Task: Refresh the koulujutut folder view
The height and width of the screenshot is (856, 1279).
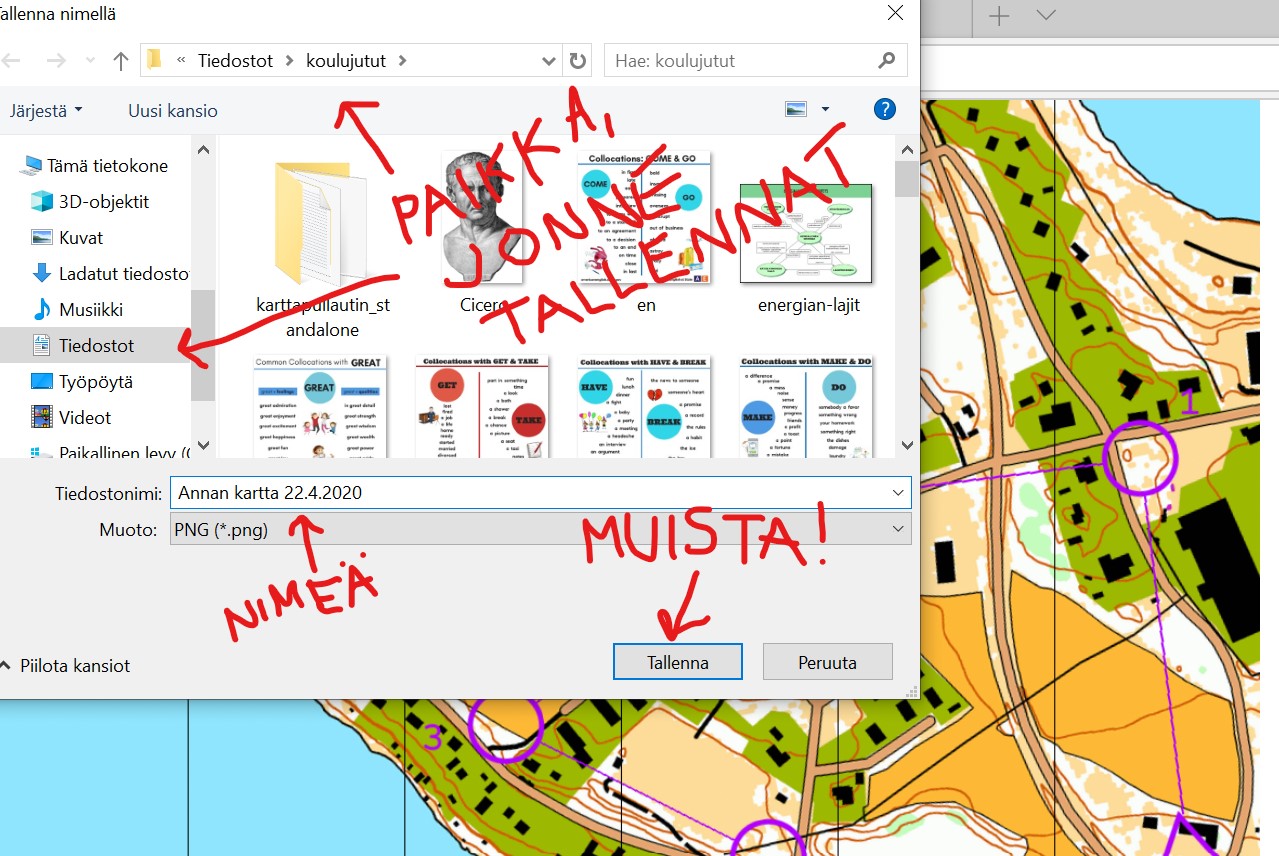Action: [x=577, y=61]
